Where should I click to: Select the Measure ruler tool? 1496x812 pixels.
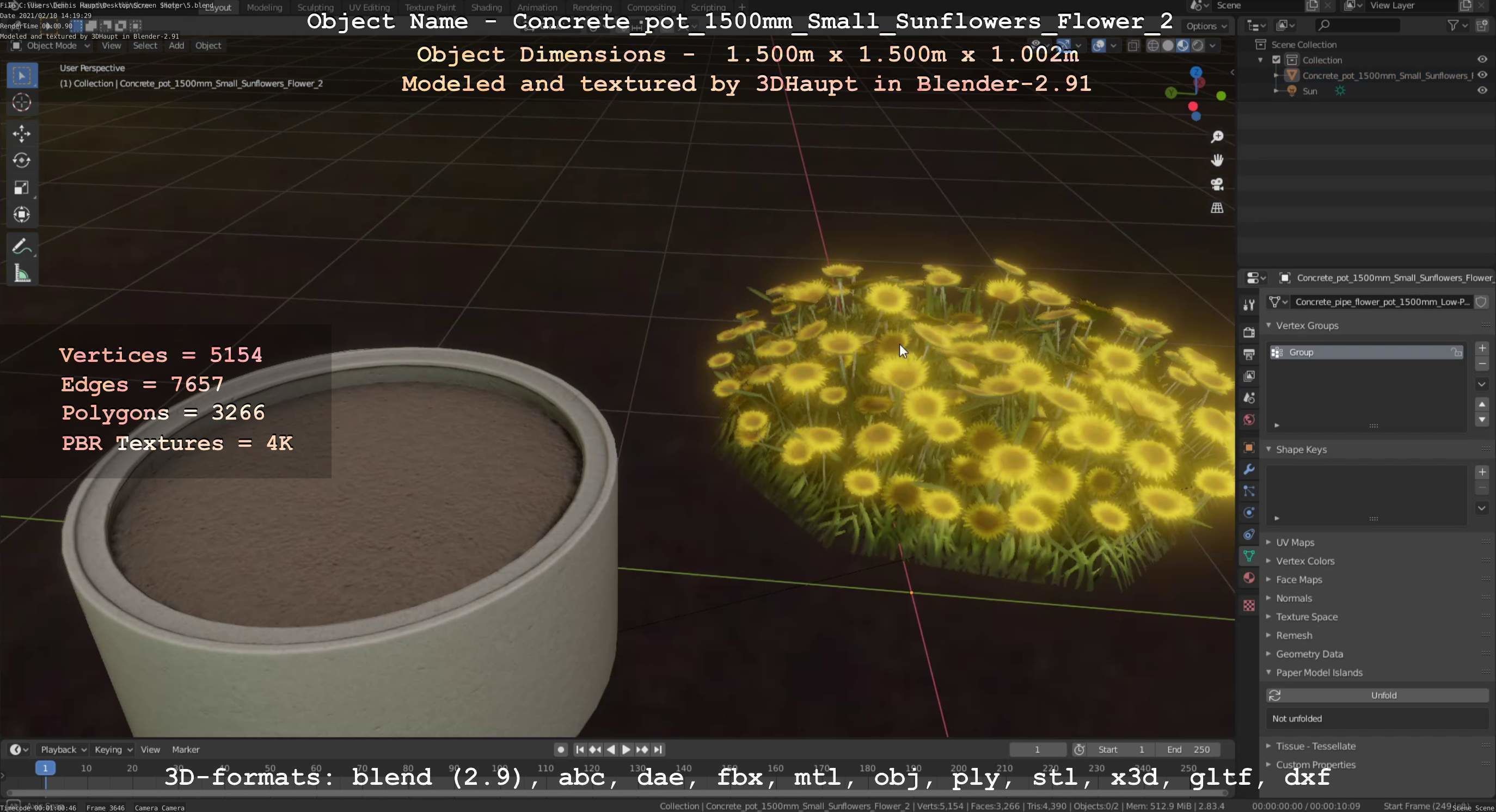pyautogui.click(x=22, y=273)
